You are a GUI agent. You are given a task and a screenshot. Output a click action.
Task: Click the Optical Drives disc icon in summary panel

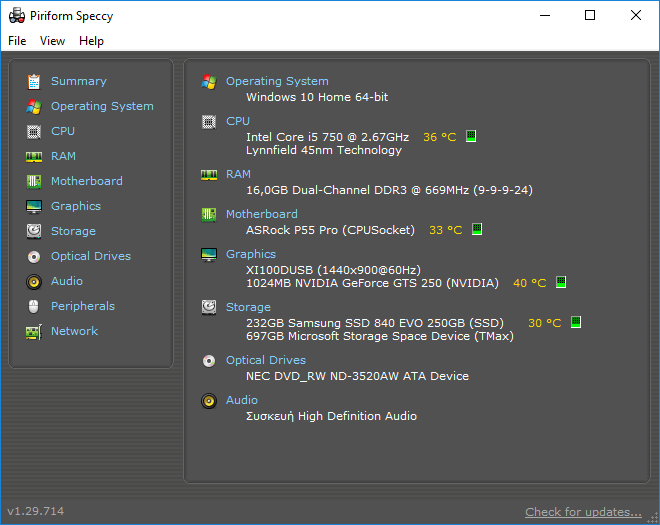[209, 361]
